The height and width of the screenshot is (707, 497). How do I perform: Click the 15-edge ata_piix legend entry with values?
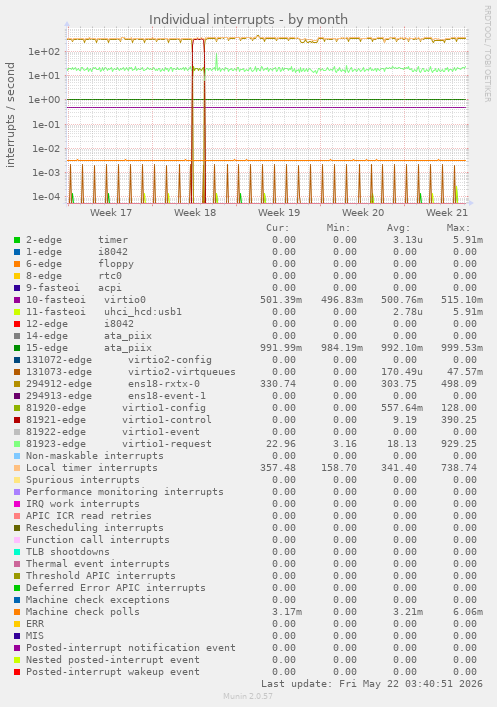pos(248,348)
